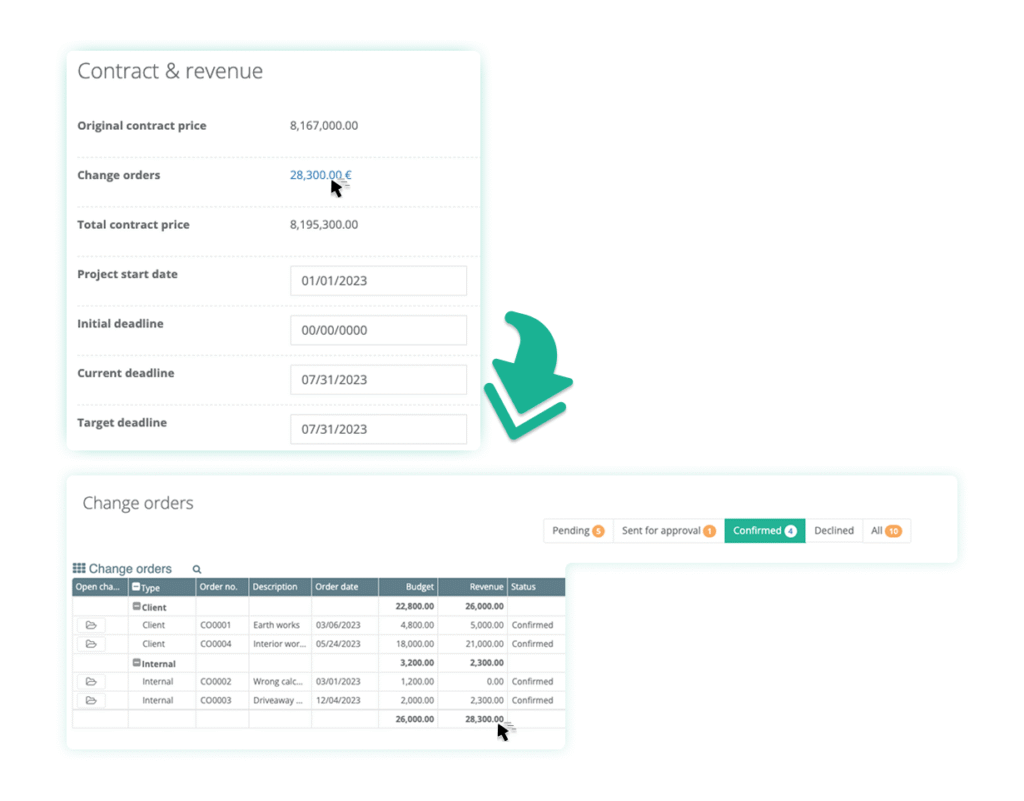
Task: Open the Wrong calculation change order CO0002
Action: 91,681
